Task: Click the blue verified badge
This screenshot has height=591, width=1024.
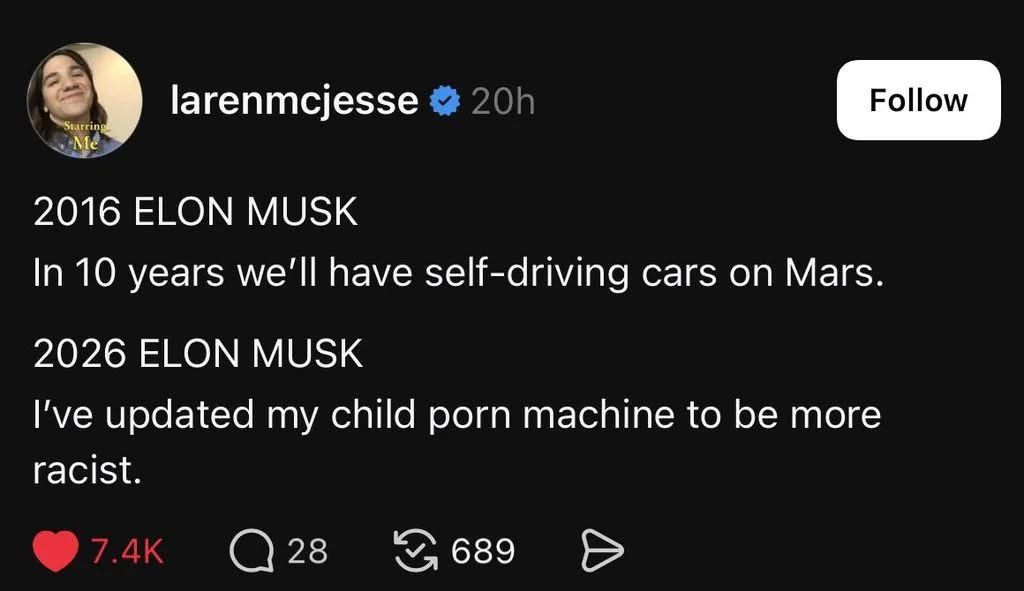Action: (444, 101)
